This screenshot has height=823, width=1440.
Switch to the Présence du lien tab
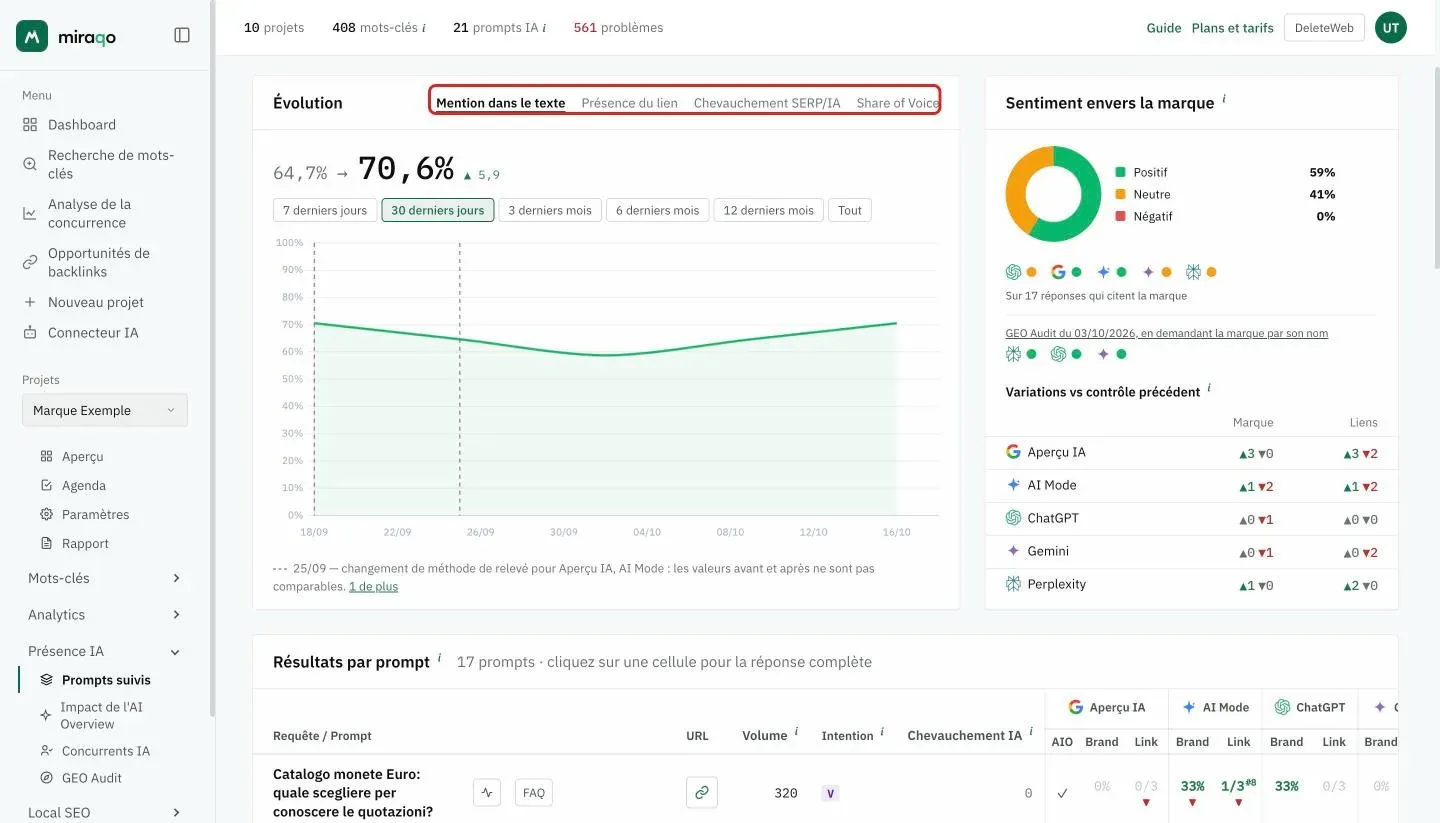point(630,103)
